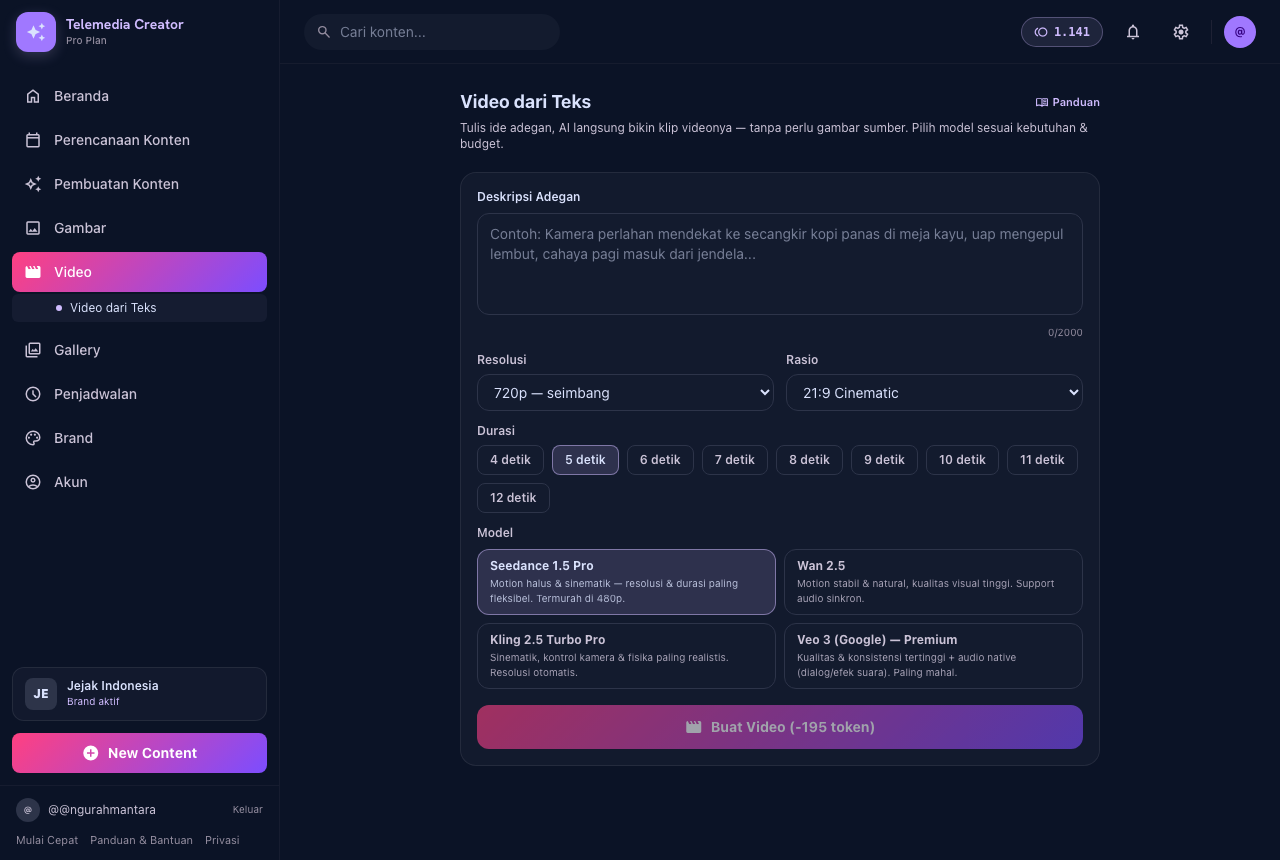The image size is (1280, 860).
Task: Open the Privasi link
Action: 222,840
